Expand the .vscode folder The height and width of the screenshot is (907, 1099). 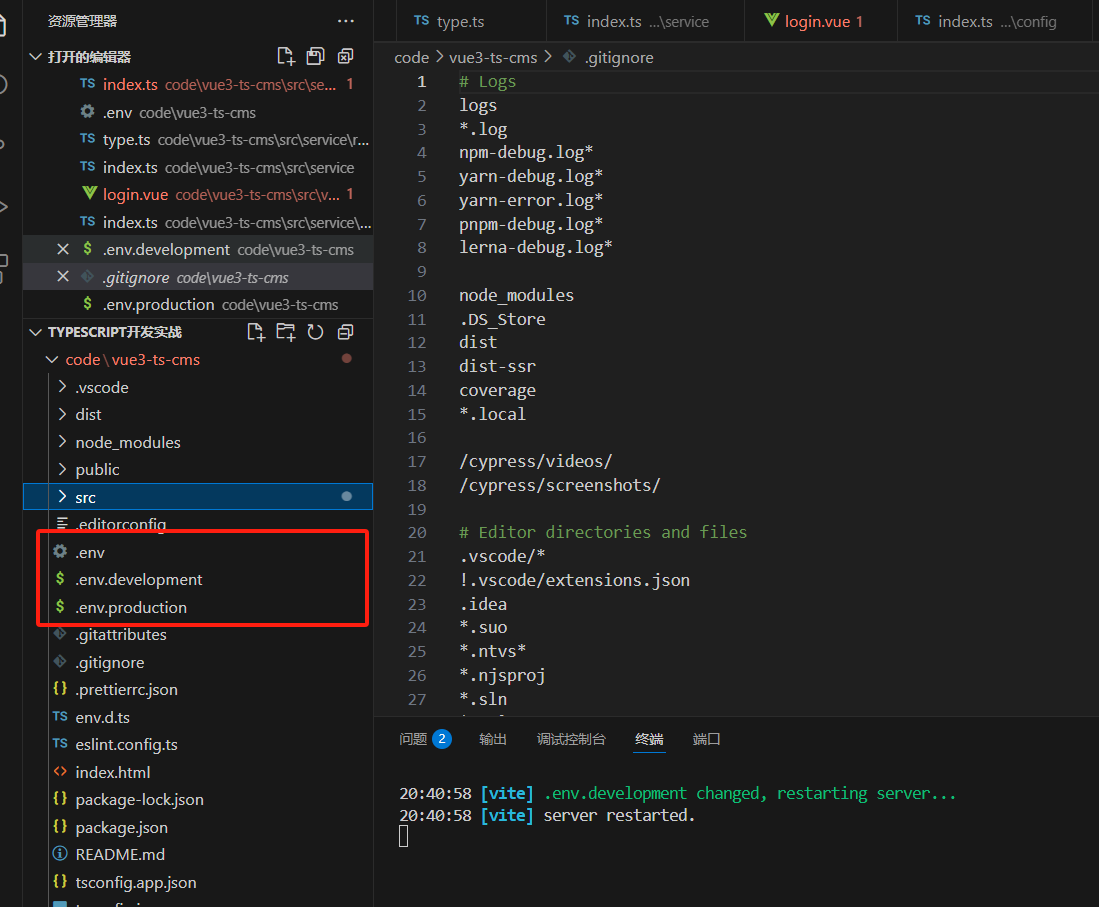pyautogui.click(x=62, y=387)
